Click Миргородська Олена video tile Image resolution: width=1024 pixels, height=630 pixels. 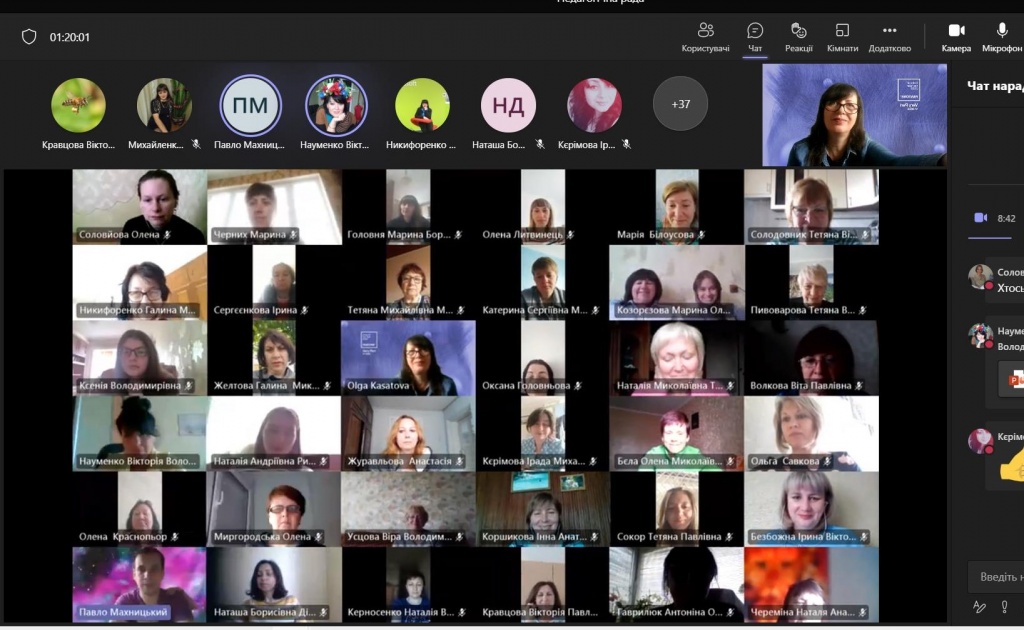coord(274,509)
